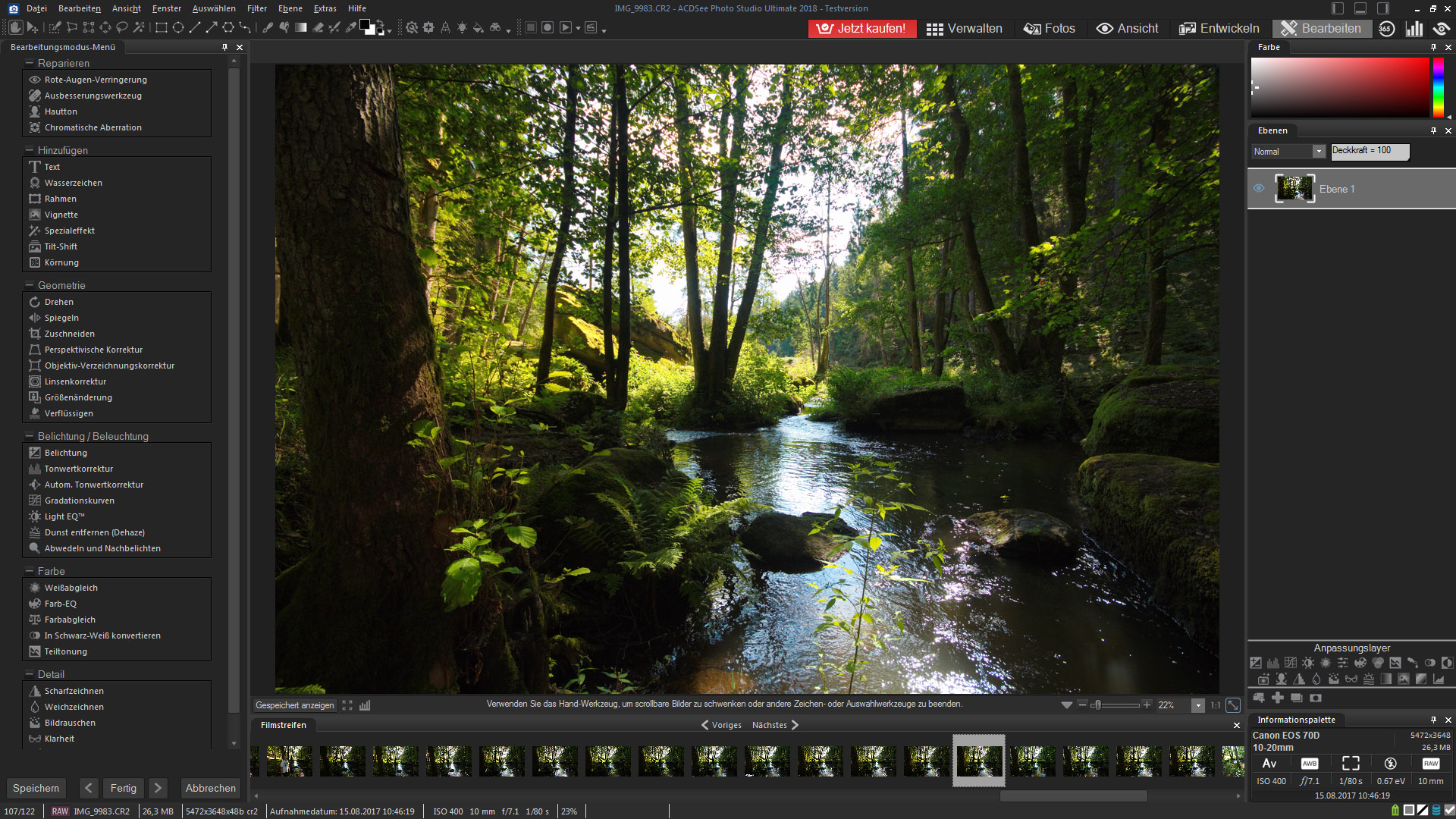Collapse the Reparieren group
Viewport: 1456px width, 819px height.
30,63
